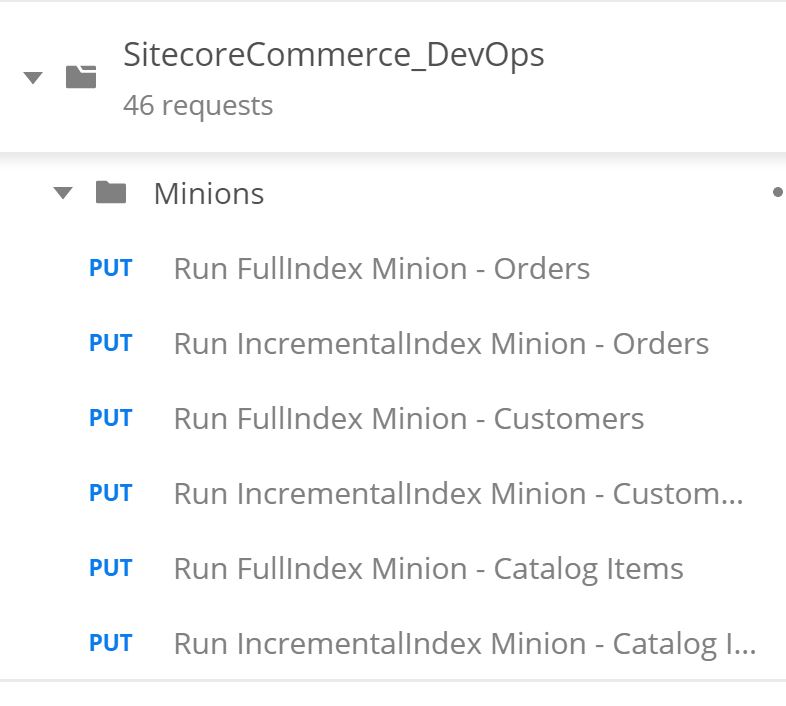Click PUT label of FullIndex Catalog Items request

pos(110,568)
